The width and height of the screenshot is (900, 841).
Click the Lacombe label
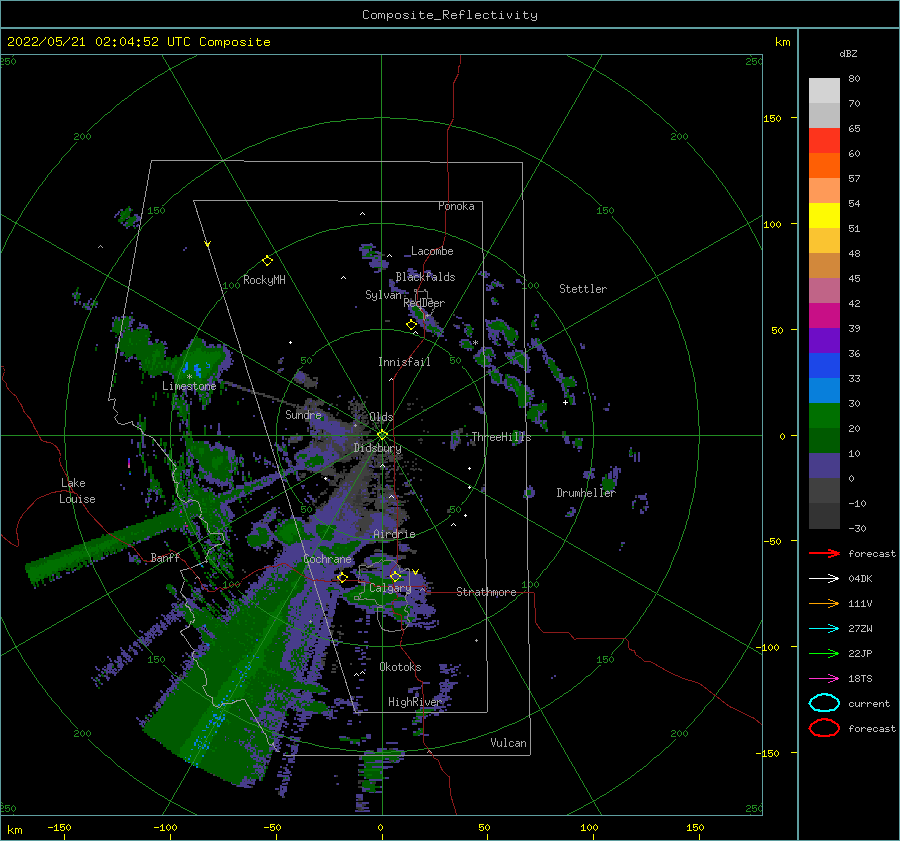[x=432, y=251]
